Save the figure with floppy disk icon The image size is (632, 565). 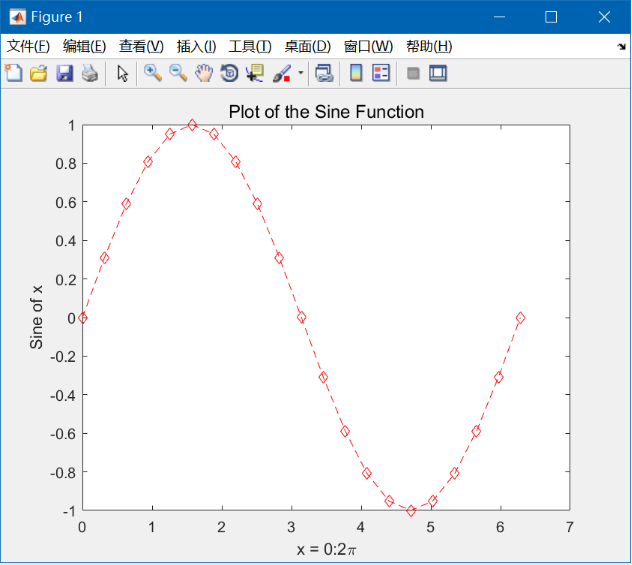point(64,73)
